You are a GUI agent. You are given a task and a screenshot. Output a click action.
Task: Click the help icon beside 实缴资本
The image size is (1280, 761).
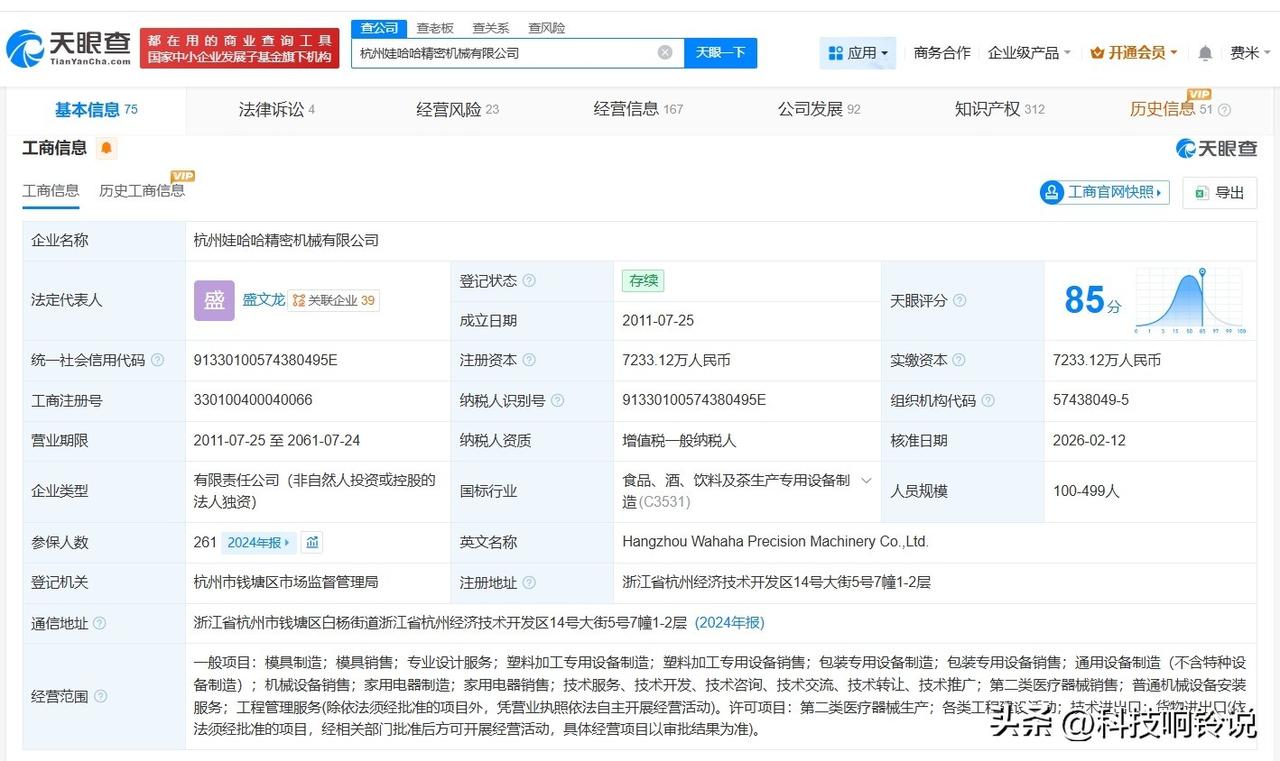tap(958, 360)
